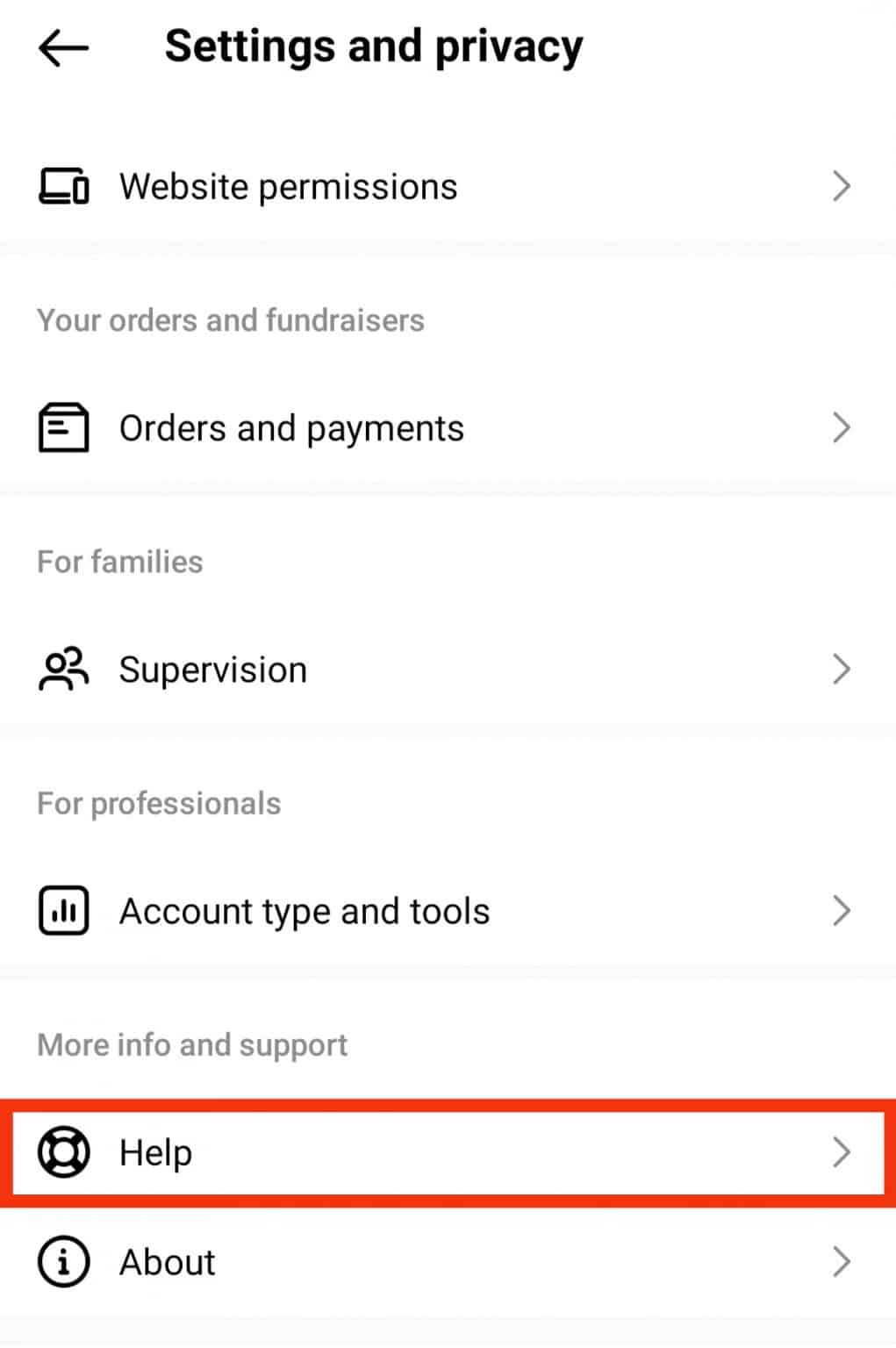Open Website permissions settings
Image resolution: width=896 pixels, height=1348 pixels.
[x=288, y=187]
